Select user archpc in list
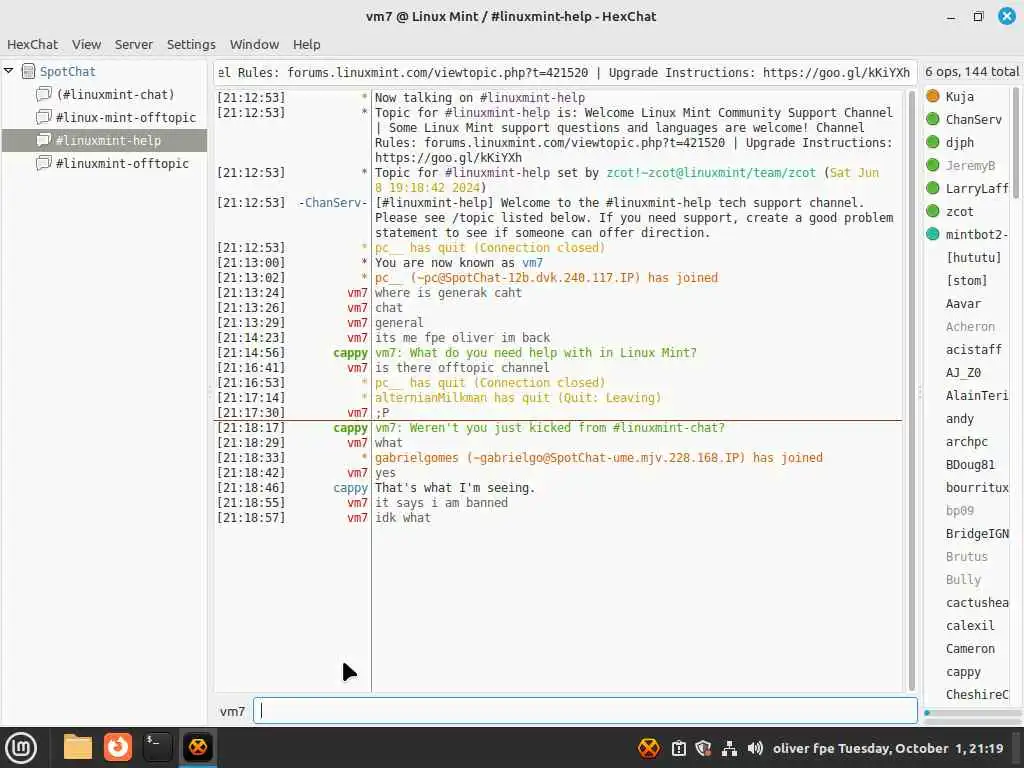The height and width of the screenshot is (768, 1024). click(x=967, y=441)
